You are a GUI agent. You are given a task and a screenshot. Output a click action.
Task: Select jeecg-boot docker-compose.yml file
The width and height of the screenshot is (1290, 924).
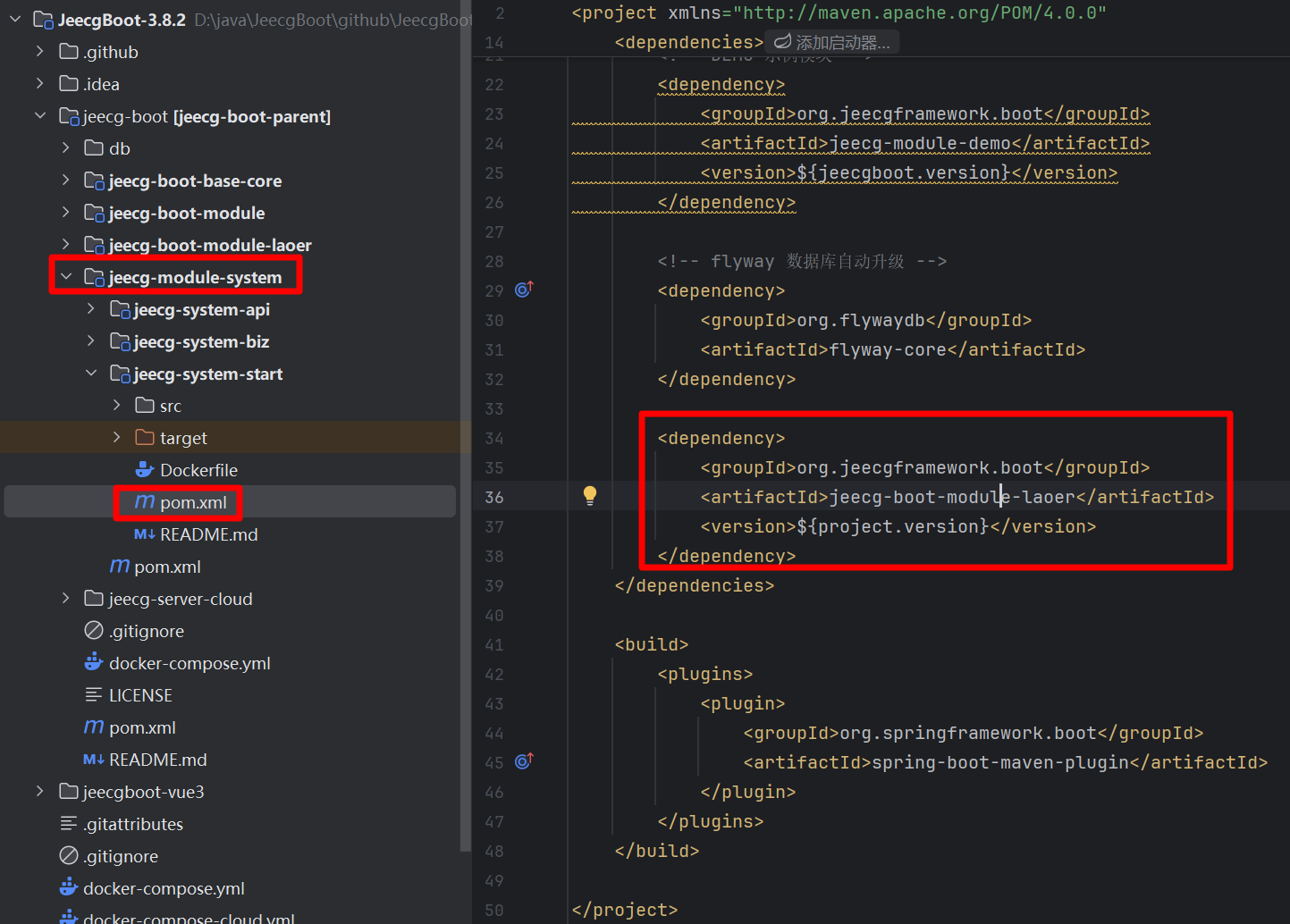[x=190, y=663]
